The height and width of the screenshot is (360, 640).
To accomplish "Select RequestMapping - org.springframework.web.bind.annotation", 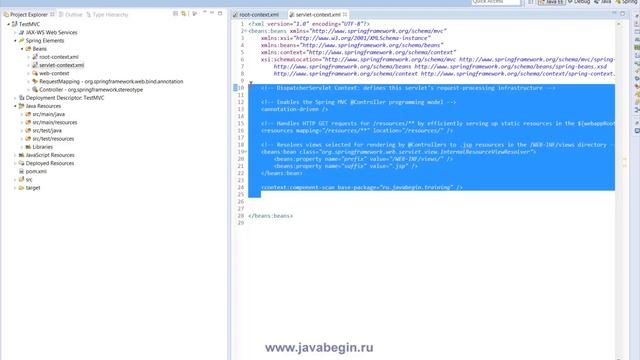I will tap(111, 82).
